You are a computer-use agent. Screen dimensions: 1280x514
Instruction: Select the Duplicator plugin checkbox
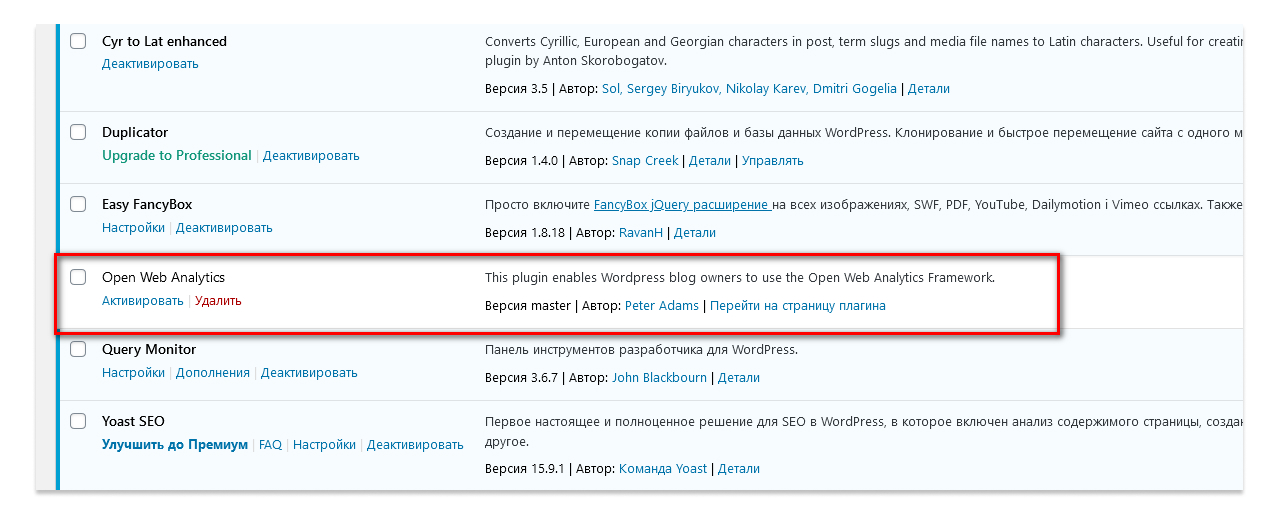(78, 132)
